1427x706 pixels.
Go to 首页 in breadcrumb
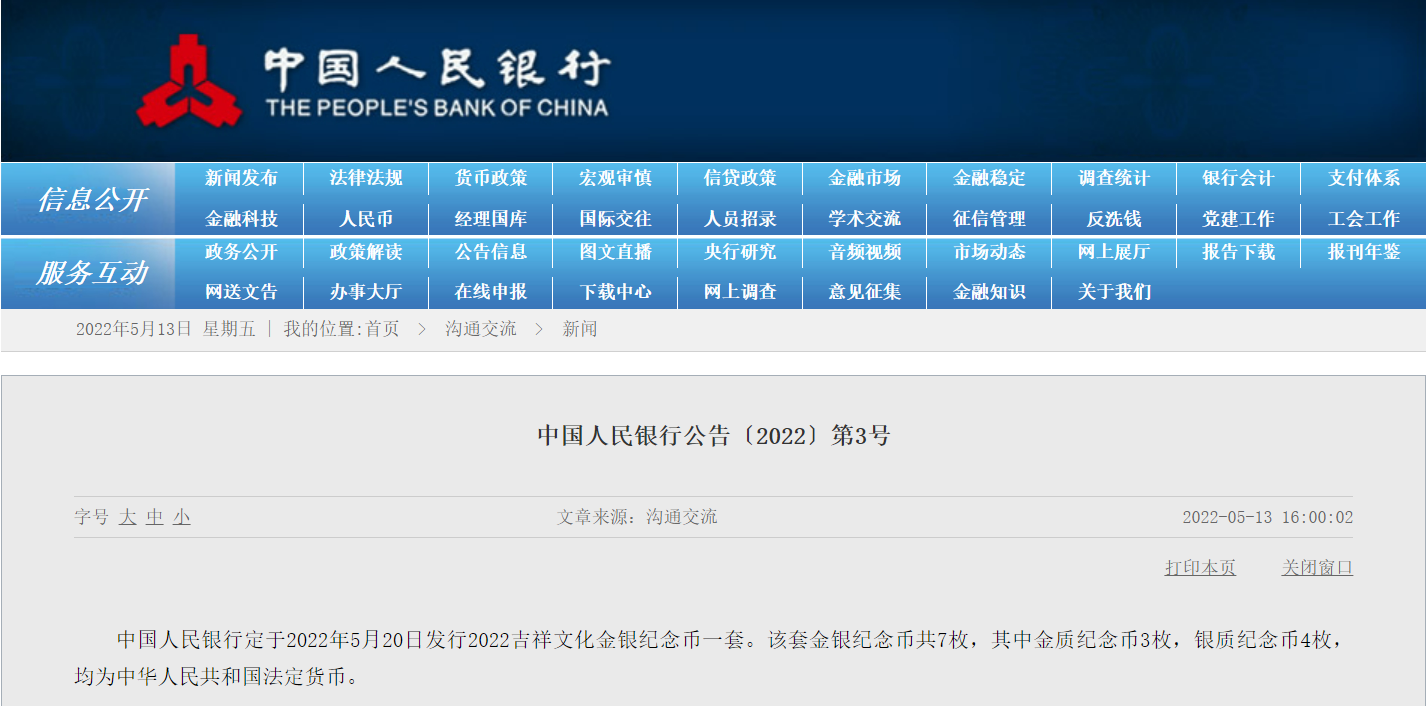(382, 329)
